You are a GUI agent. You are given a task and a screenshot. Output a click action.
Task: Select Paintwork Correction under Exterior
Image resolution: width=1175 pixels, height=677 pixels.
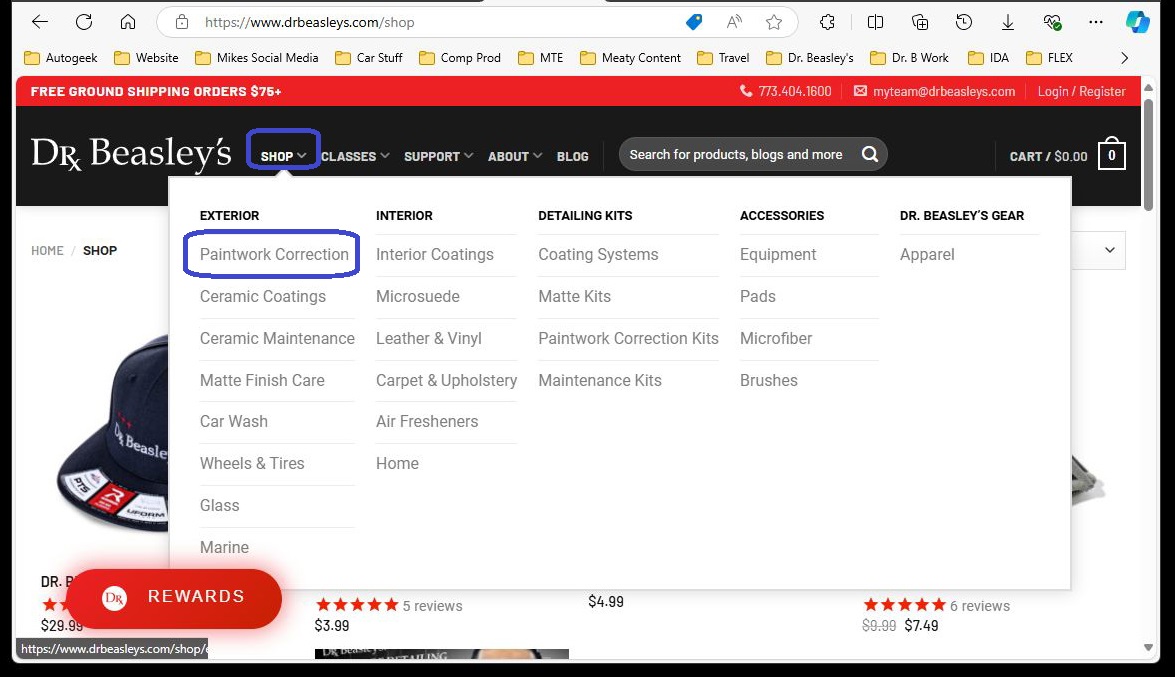pos(274,254)
